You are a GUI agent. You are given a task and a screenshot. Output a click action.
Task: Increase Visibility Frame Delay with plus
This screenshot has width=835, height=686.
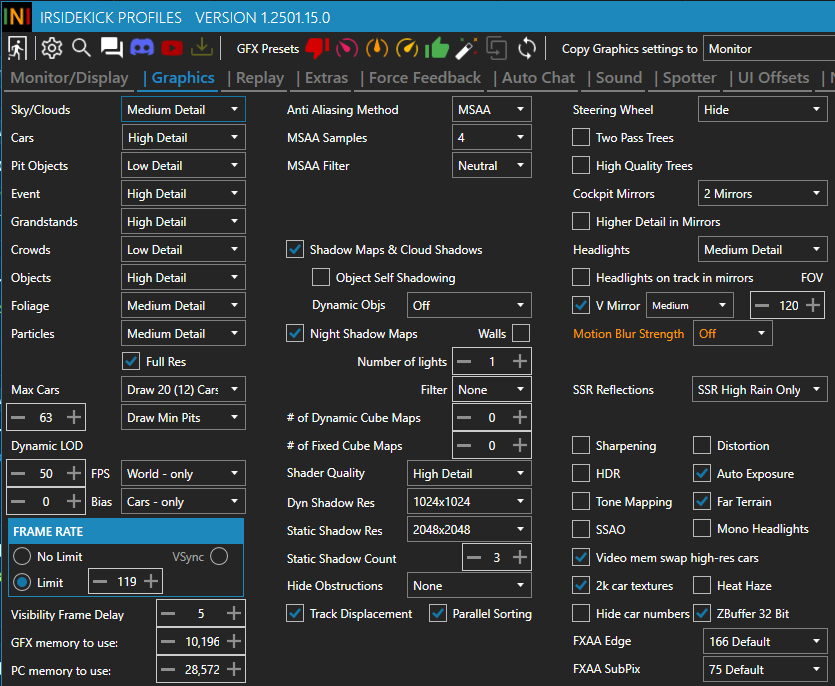(234, 614)
